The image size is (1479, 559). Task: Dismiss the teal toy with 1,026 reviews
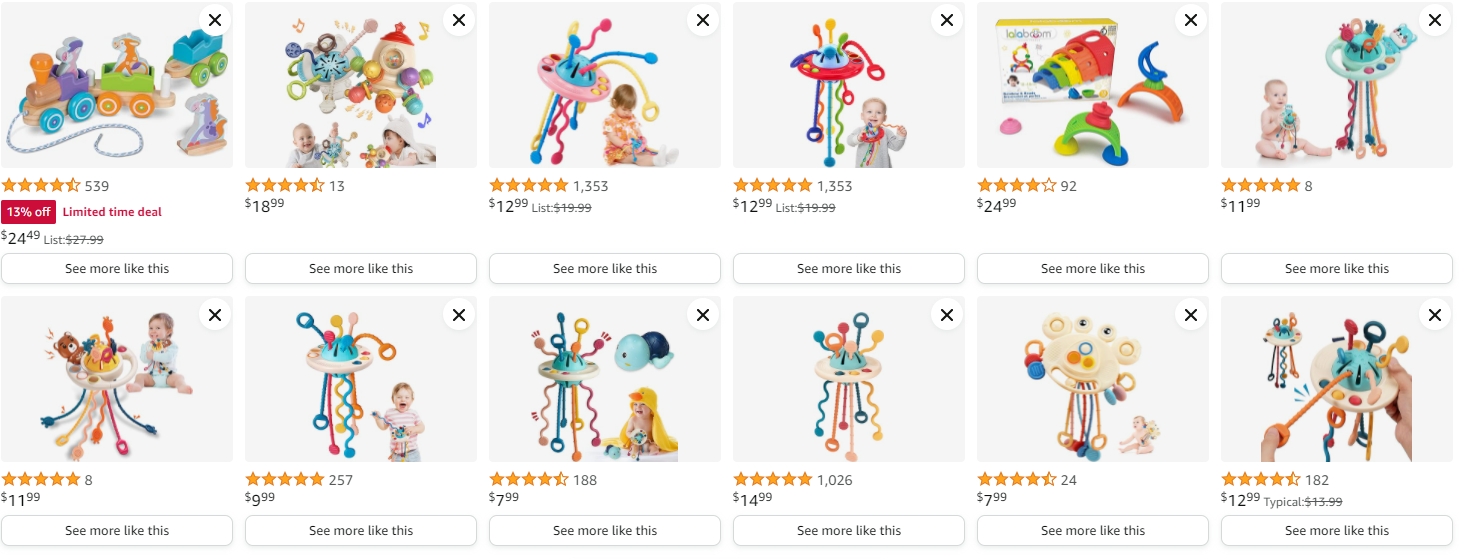tap(947, 316)
